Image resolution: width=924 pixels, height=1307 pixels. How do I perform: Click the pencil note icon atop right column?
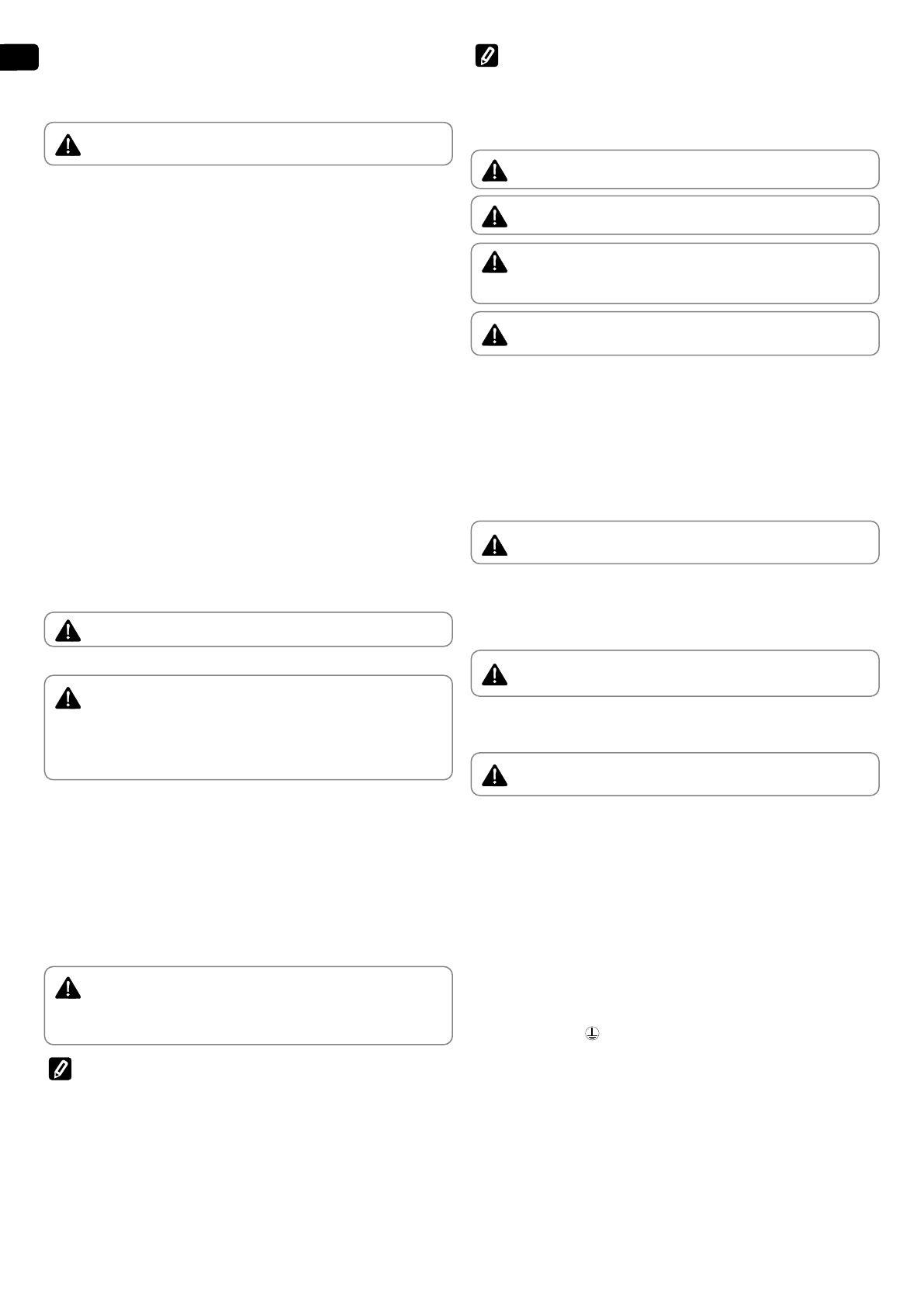(486, 56)
